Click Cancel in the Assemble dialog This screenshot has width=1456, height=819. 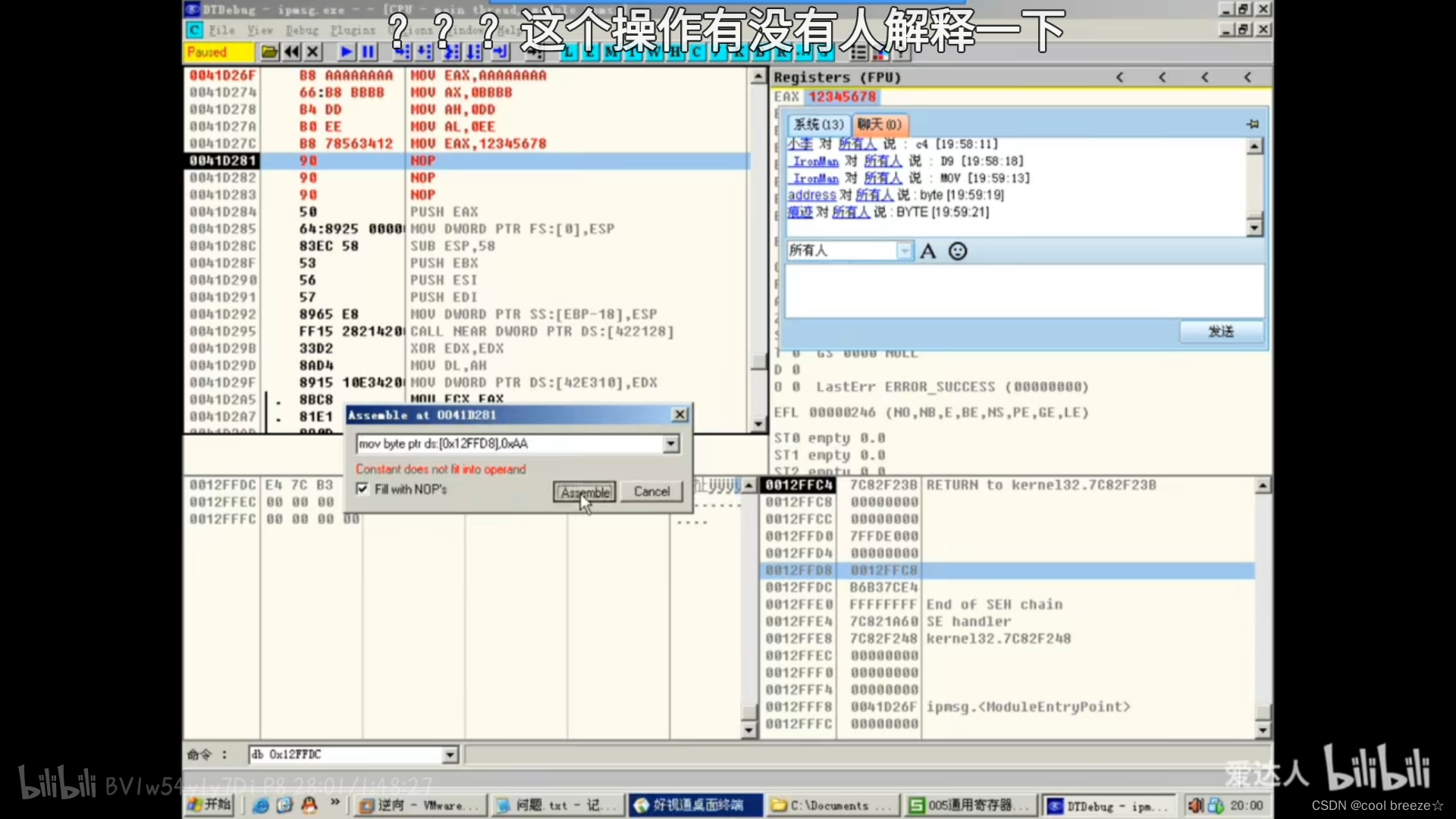651,491
